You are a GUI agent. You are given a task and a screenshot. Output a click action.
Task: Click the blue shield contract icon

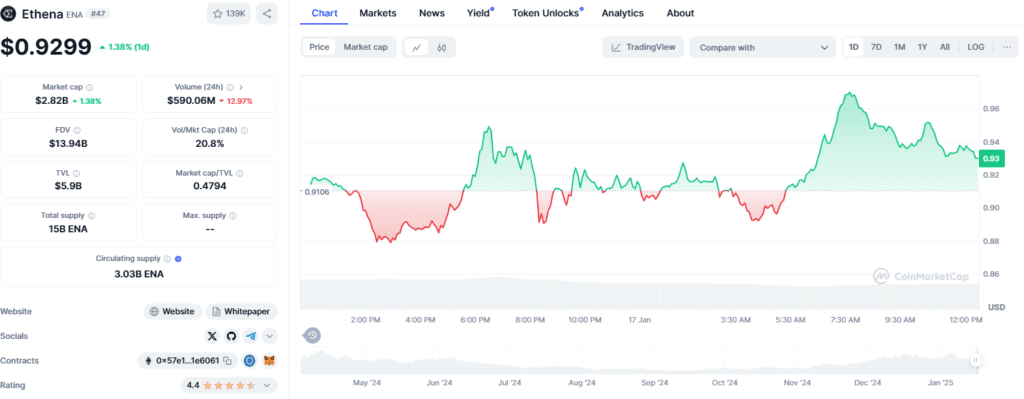pos(249,360)
